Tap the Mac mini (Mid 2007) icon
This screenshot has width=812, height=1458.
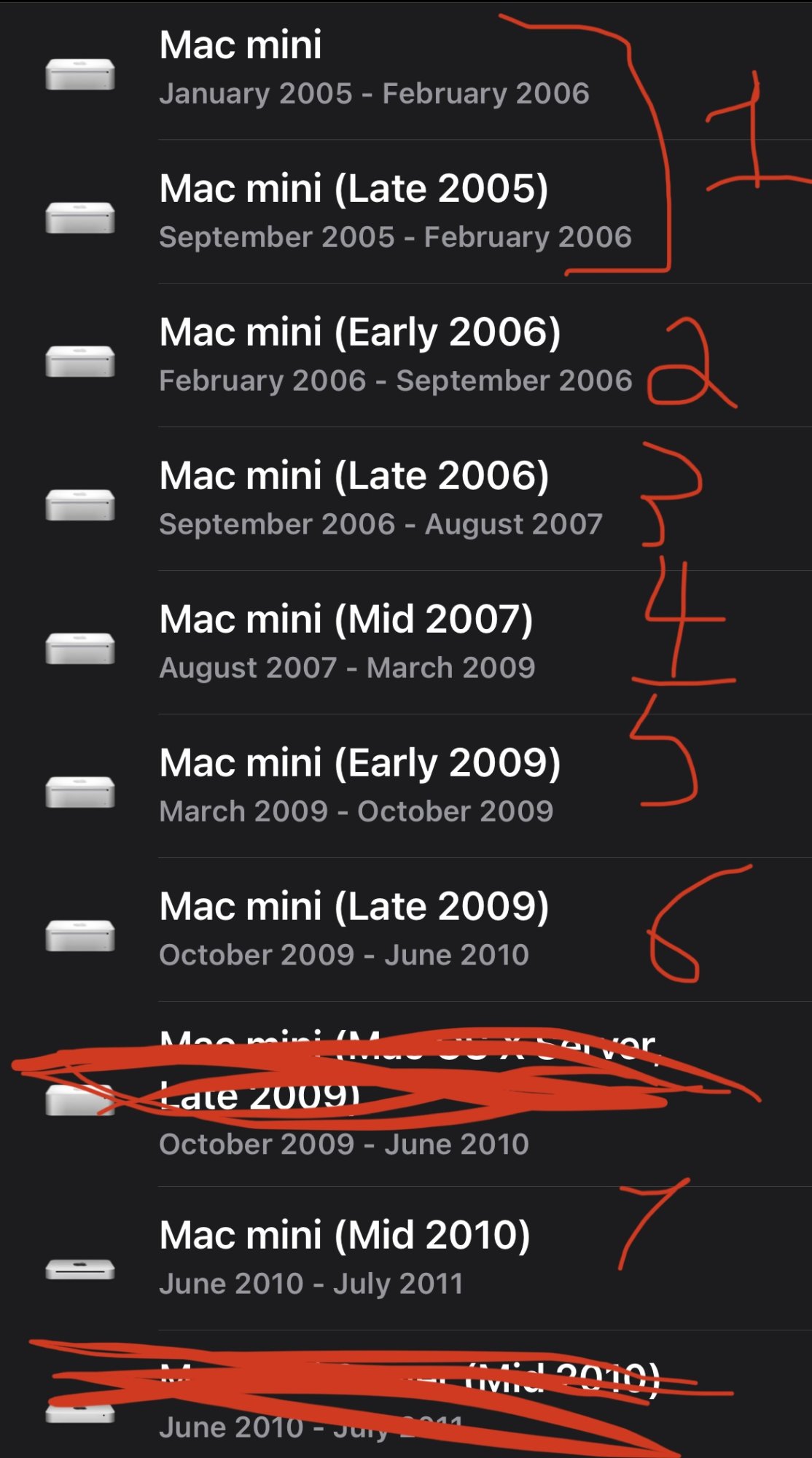pos(80,649)
